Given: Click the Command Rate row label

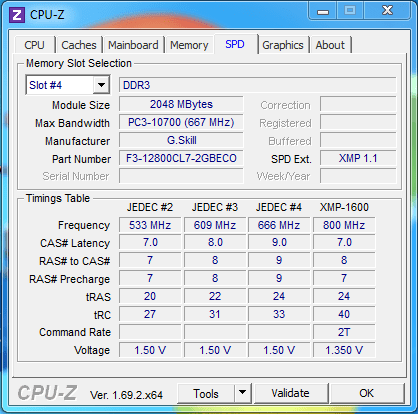Looking at the screenshot, I should (75, 332).
